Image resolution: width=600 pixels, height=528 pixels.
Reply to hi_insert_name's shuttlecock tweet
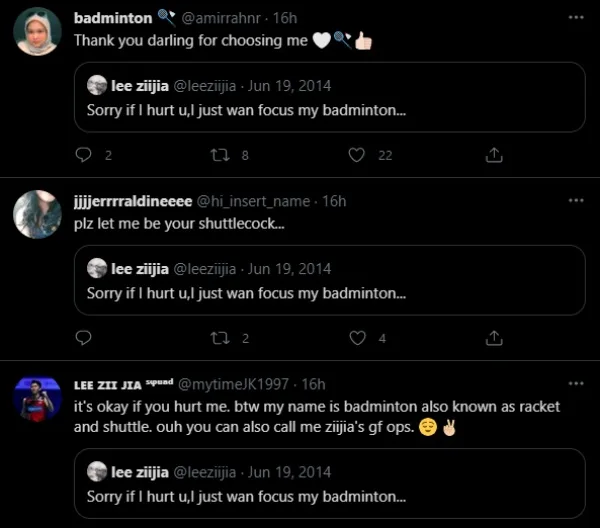click(84, 338)
